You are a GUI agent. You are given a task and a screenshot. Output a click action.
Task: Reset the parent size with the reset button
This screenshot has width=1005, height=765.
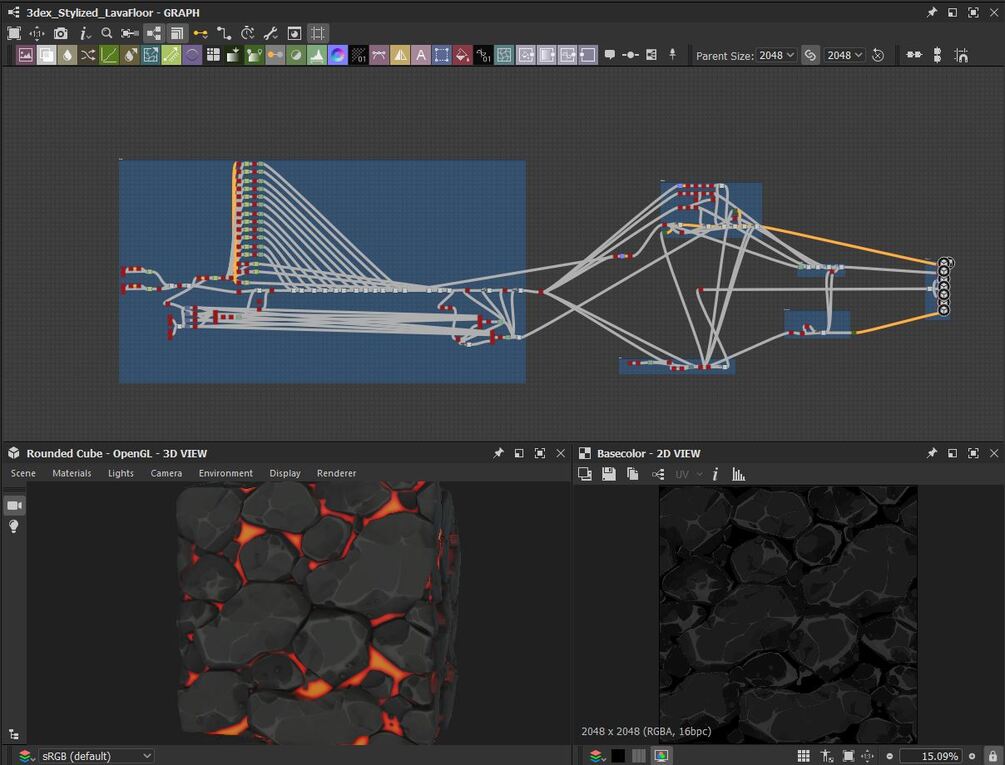[878, 55]
